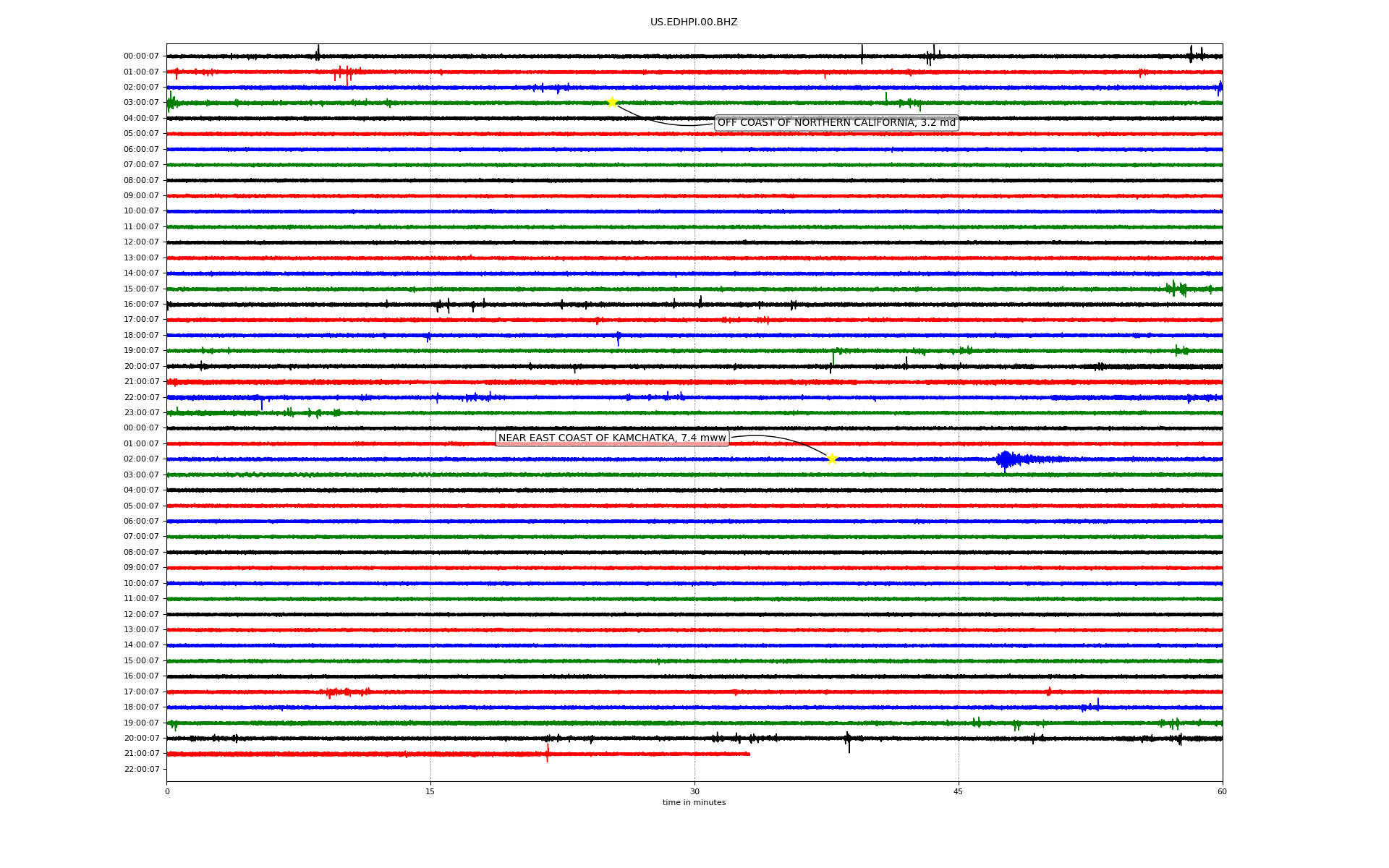
Task: Click the red spike in the final 21:00:07 trace
Action: pos(548,753)
